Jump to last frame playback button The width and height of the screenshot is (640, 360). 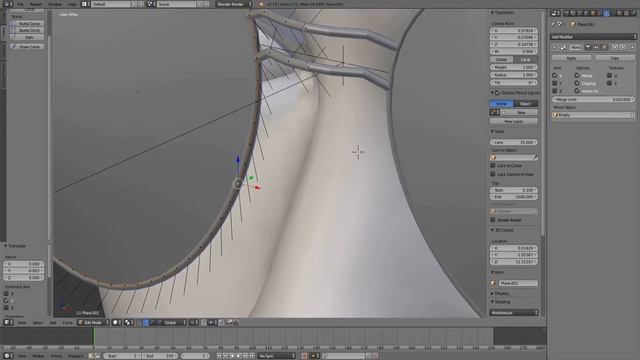252,356
